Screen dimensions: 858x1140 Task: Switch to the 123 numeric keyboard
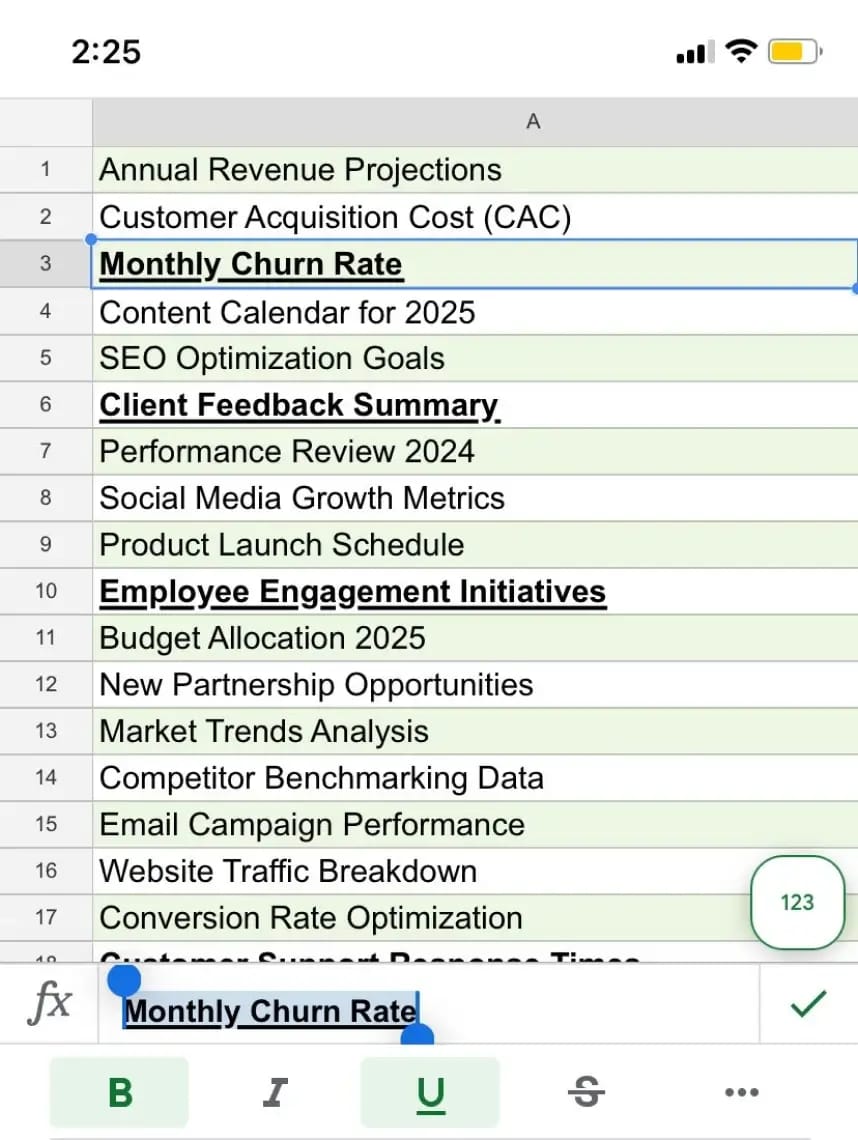(797, 902)
